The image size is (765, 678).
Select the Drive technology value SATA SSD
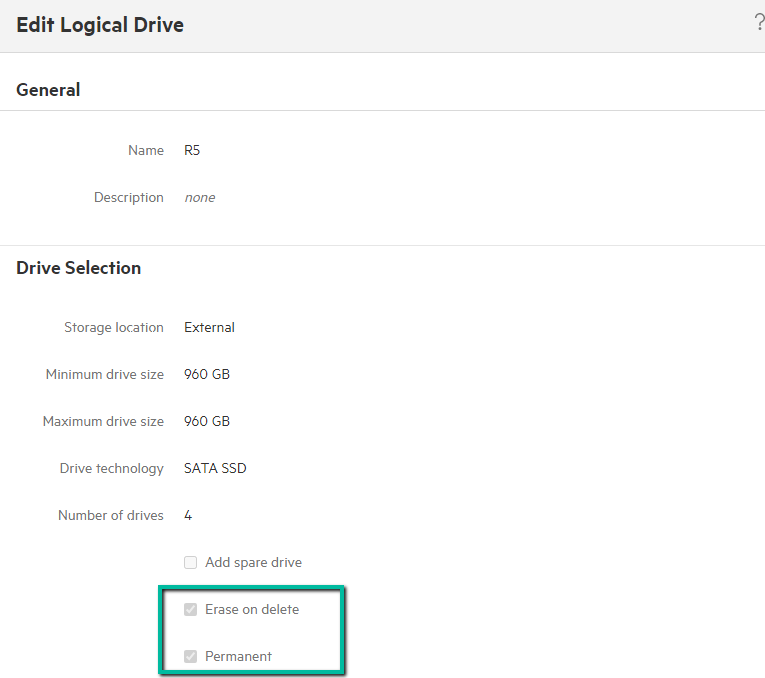pyautogui.click(x=215, y=469)
